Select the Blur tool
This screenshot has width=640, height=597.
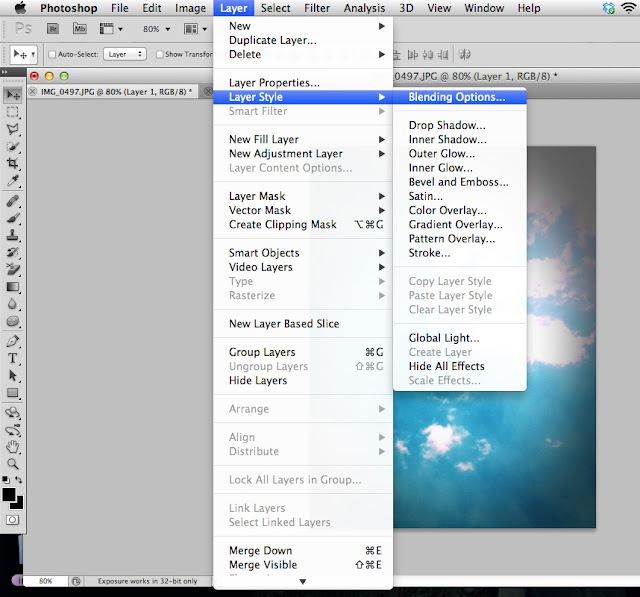[13, 304]
